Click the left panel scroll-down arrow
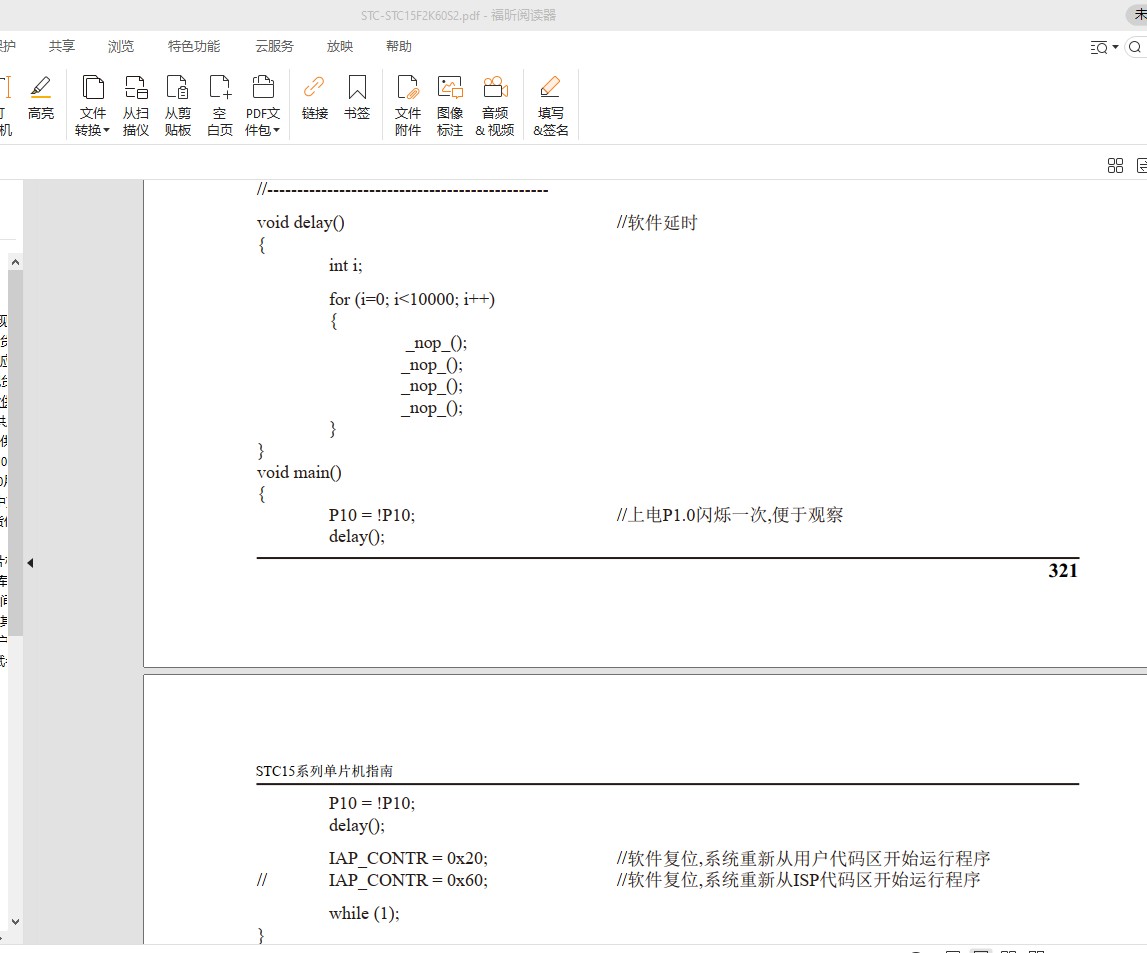The height and width of the screenshot is (953, 1147). pos(15,922)
